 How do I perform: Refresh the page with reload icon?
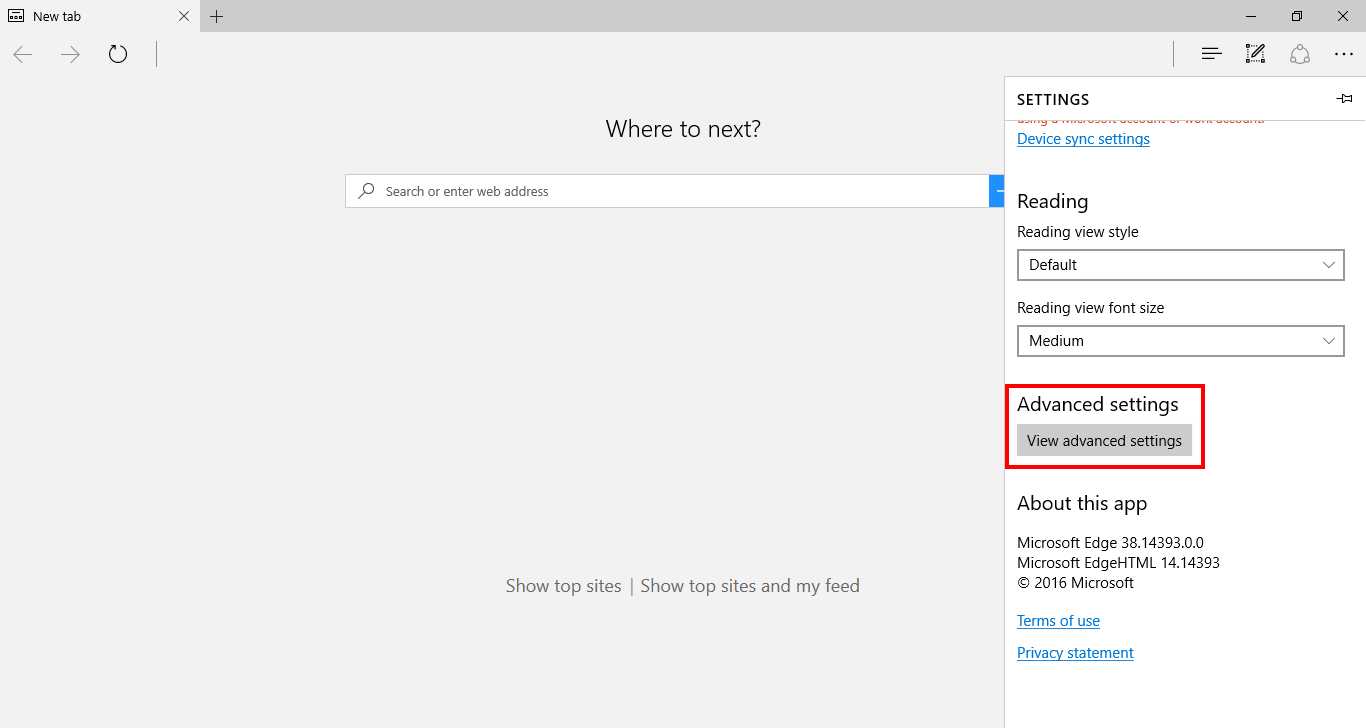(x=118, y=54)
